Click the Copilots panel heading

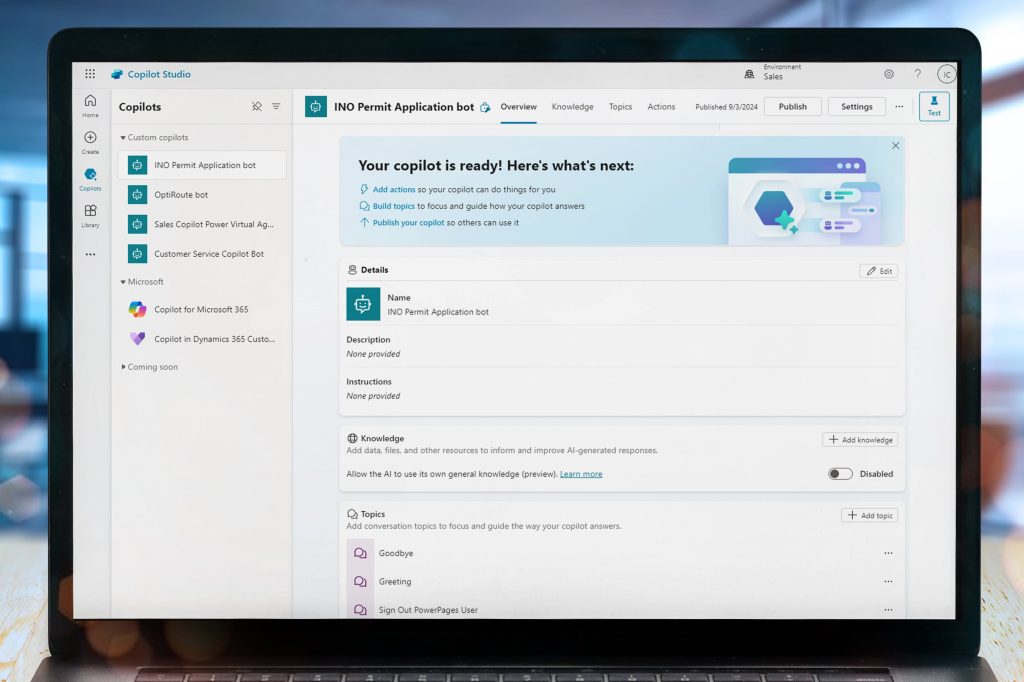(140, 106)
